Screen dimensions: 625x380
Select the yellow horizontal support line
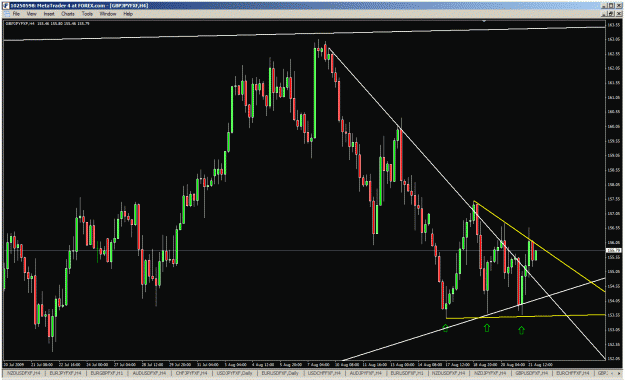[x=526, y=317]
